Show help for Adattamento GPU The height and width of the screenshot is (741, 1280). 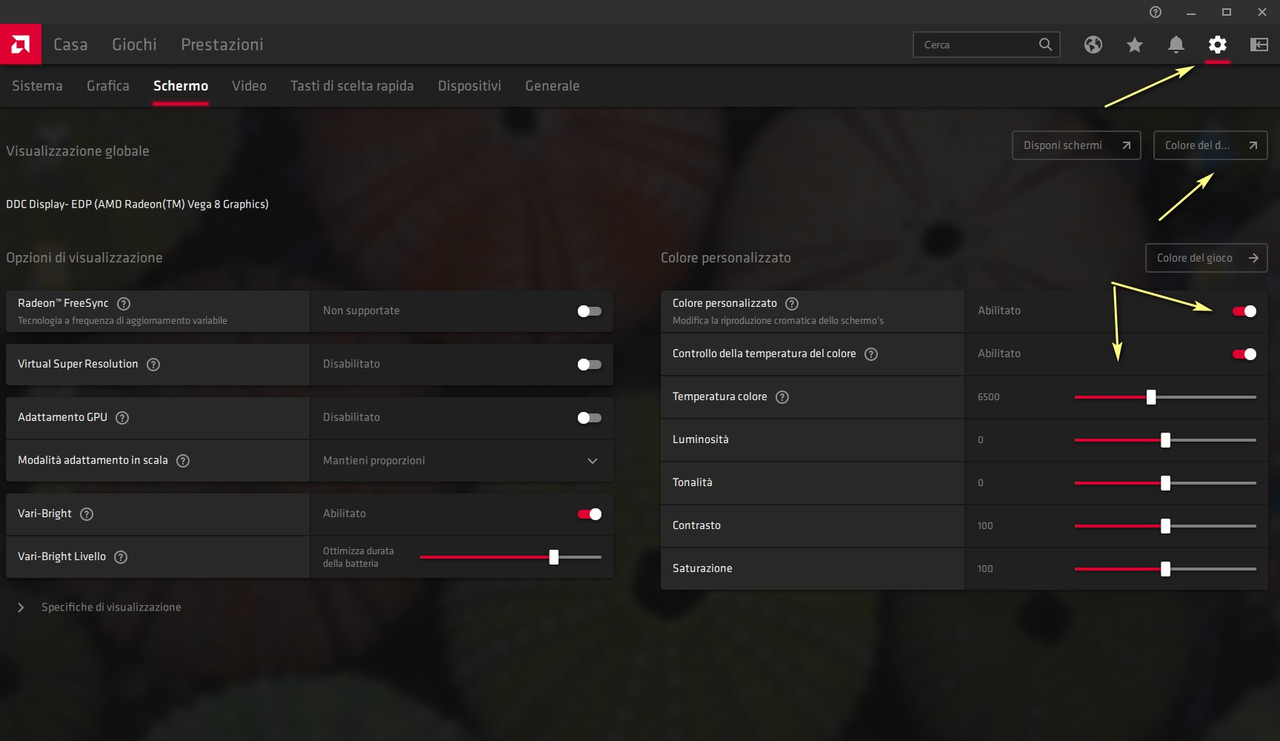point(123,418)
